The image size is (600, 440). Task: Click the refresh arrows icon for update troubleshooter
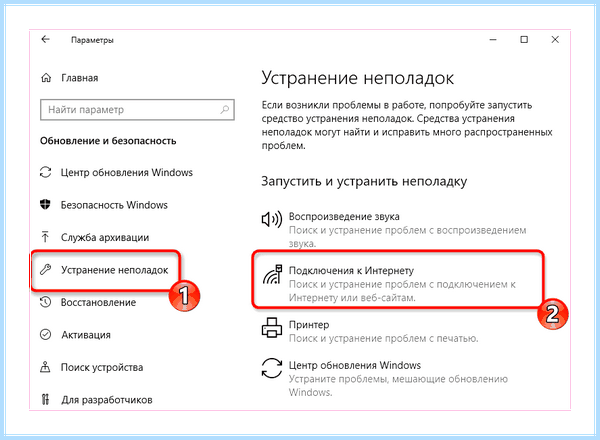tap(272, 368)
